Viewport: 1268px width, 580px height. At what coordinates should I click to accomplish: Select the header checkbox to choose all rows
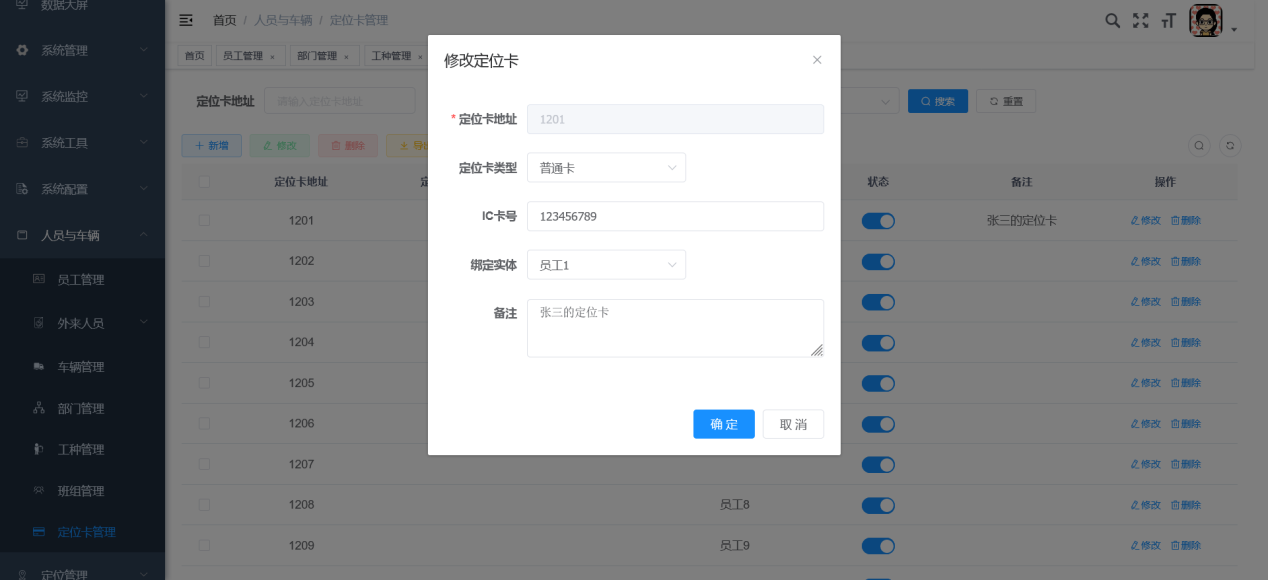[x=203, y=179]
